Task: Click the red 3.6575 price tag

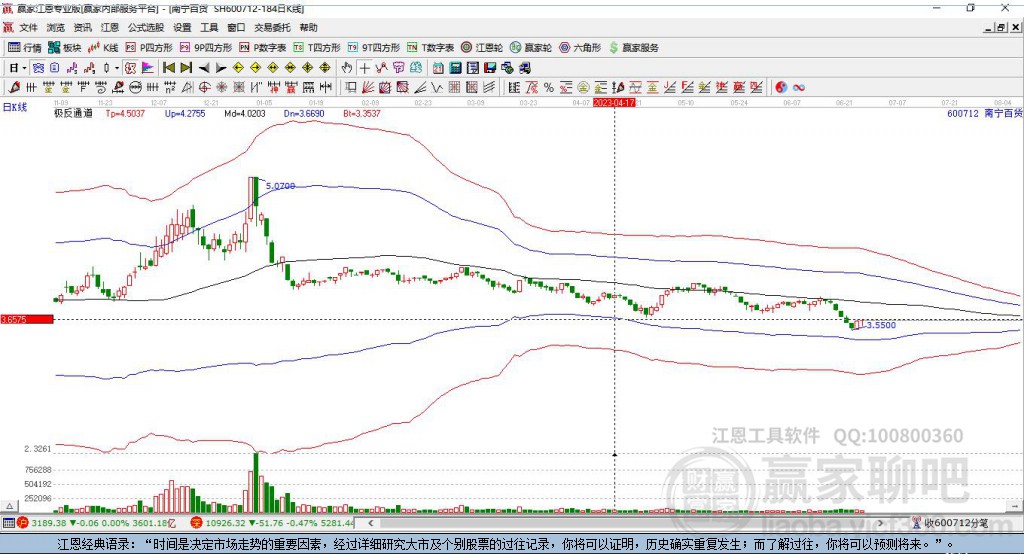Action: (x=27, y=319)
